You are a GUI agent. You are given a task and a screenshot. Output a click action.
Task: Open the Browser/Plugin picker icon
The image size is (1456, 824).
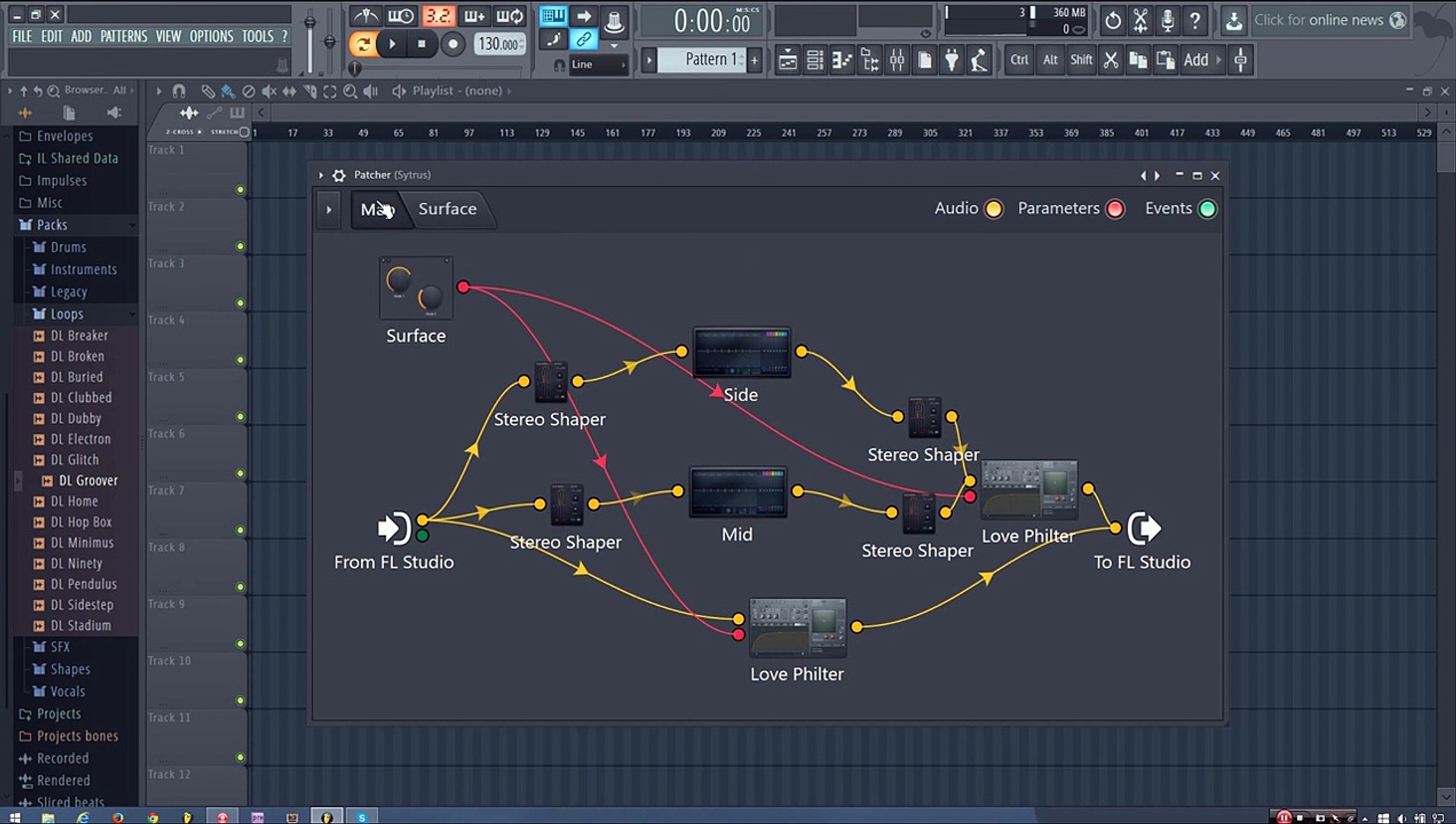click(x=870, y=60)
